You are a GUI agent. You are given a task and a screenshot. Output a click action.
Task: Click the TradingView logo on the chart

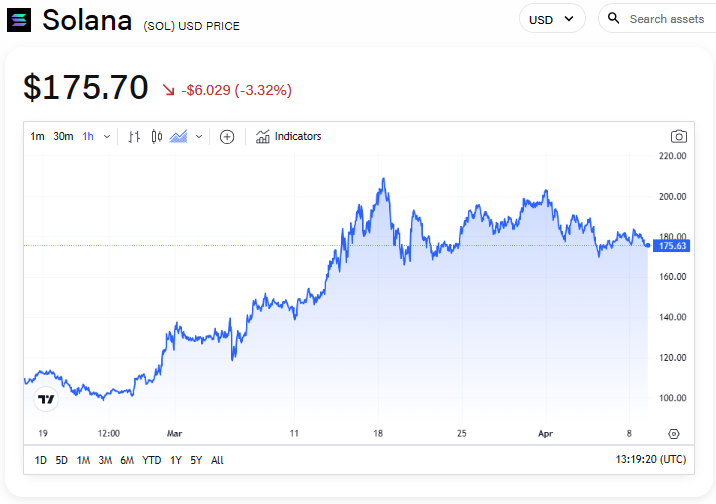click(46, 400)
